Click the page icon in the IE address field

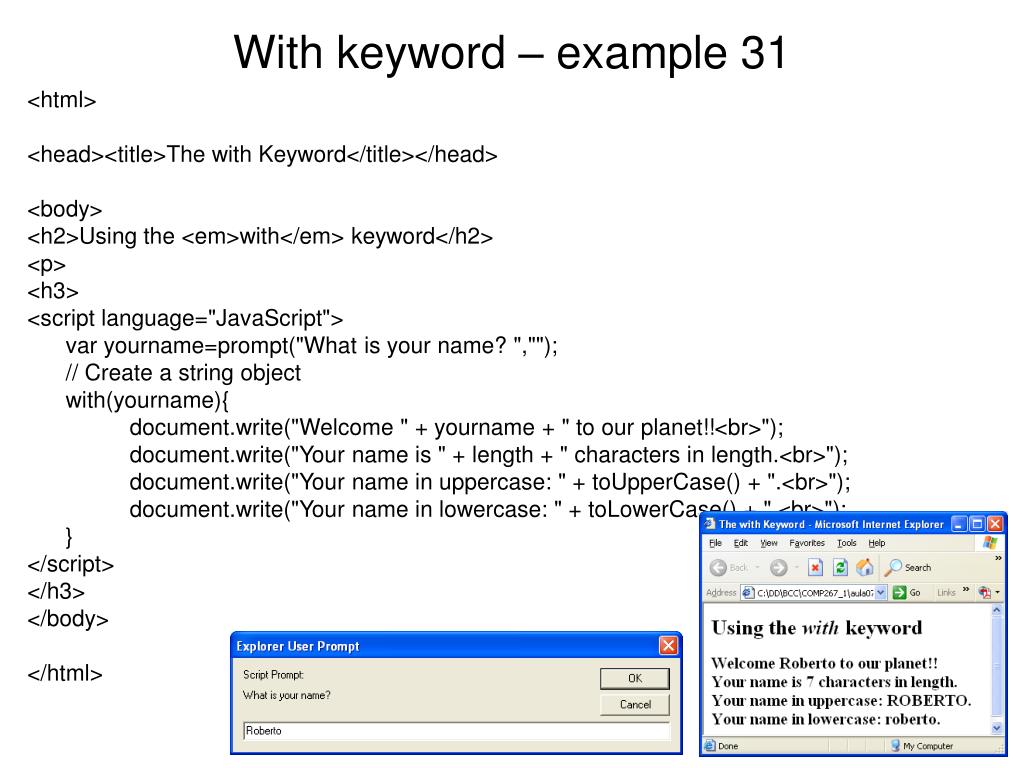(x=748, y=592)
